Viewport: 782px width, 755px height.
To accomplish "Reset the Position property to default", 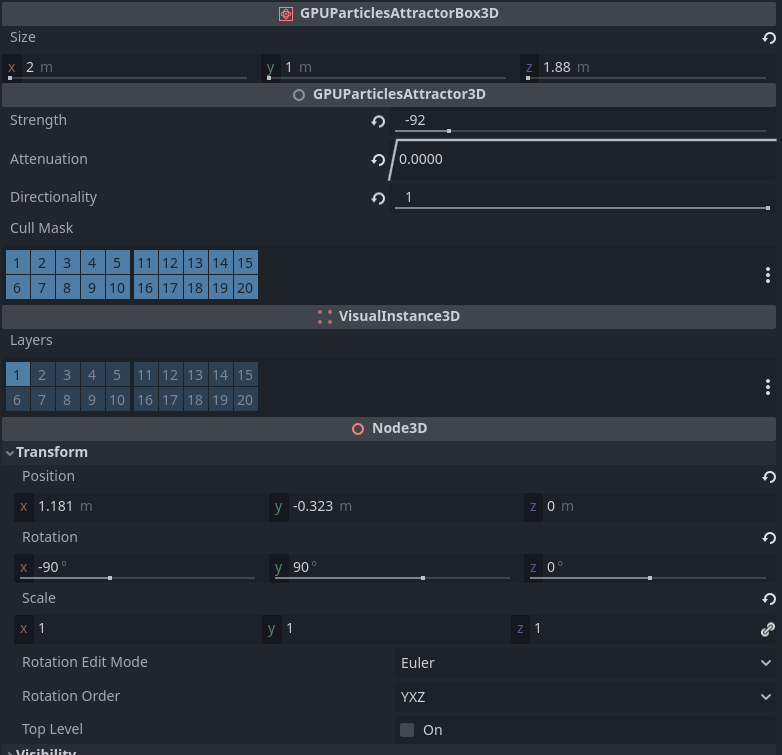I will pyautogui.click(x=768, y=478).
